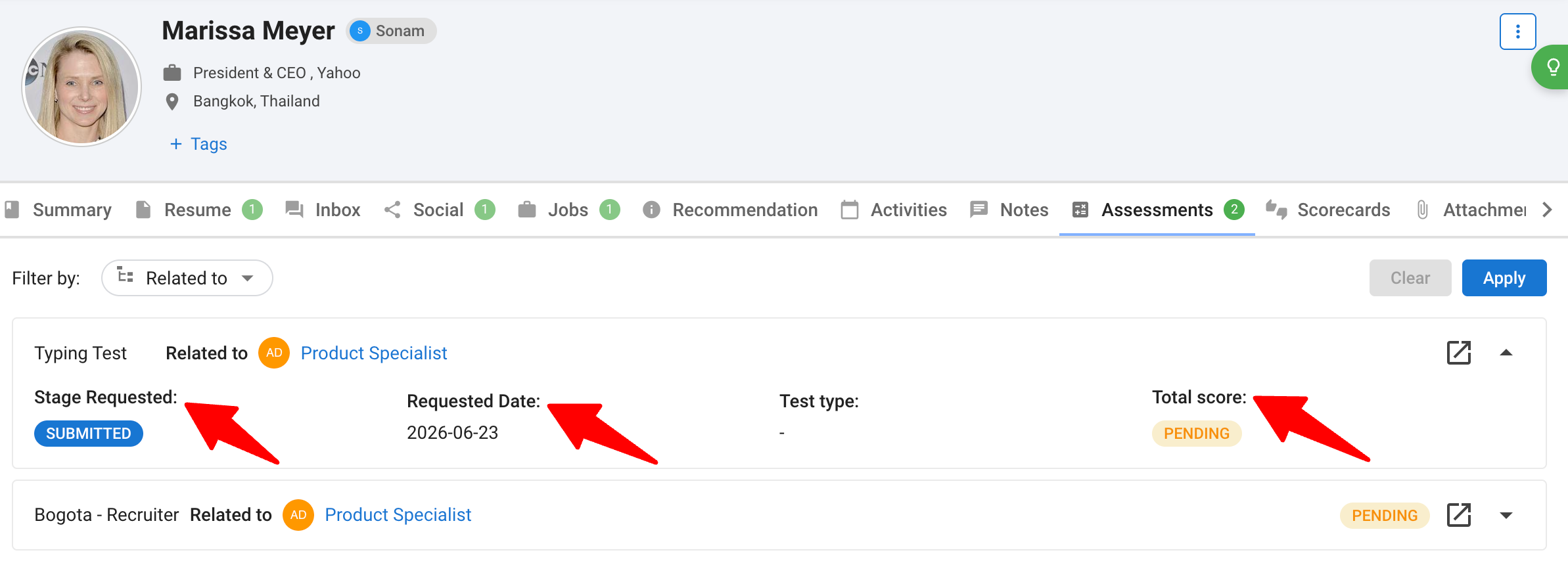
Task: Open the Recommendation tab
Action: (730, 210)
